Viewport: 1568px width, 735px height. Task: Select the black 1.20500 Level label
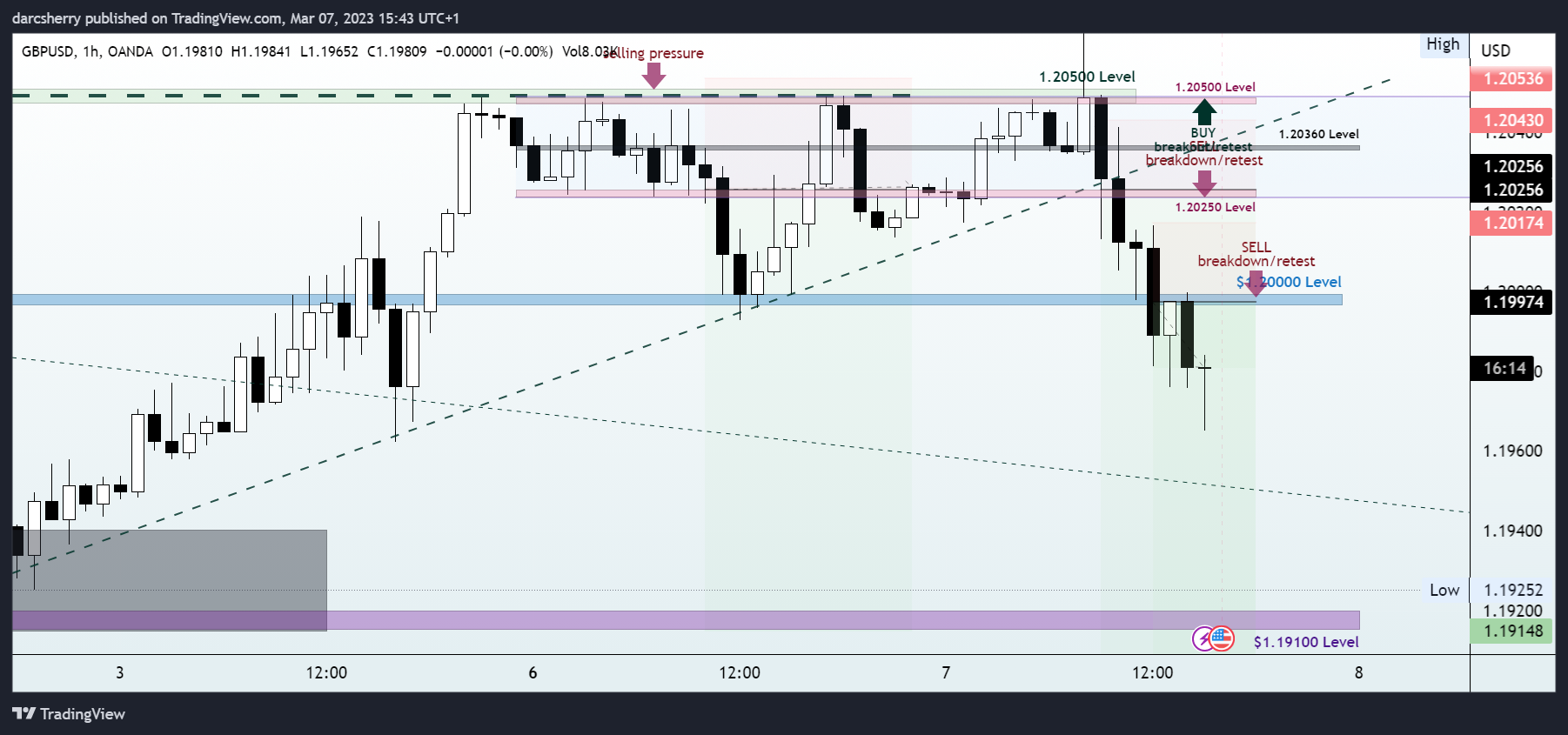click(1087, 77)
